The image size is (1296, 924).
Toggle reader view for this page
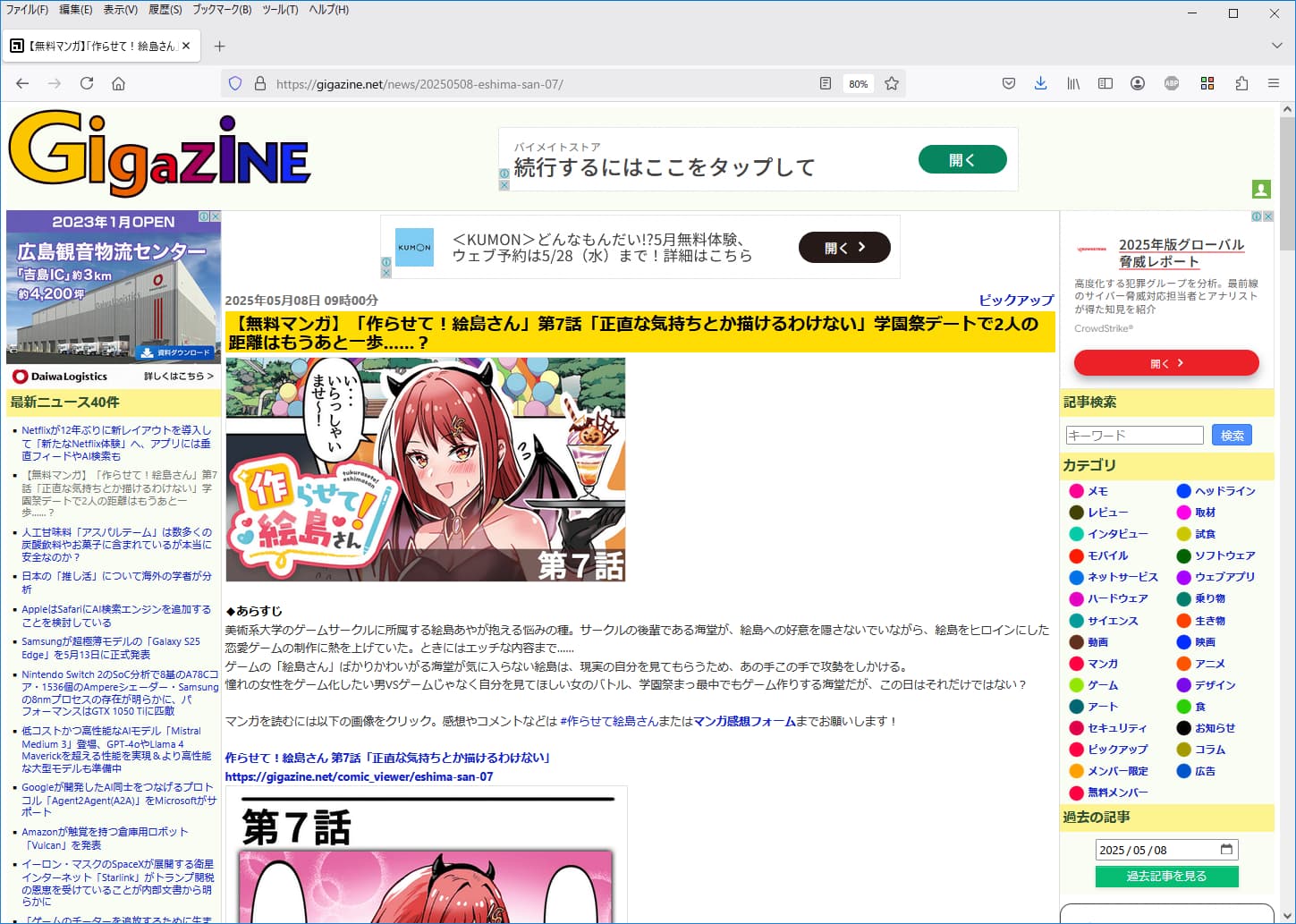(x=826, y=83)
